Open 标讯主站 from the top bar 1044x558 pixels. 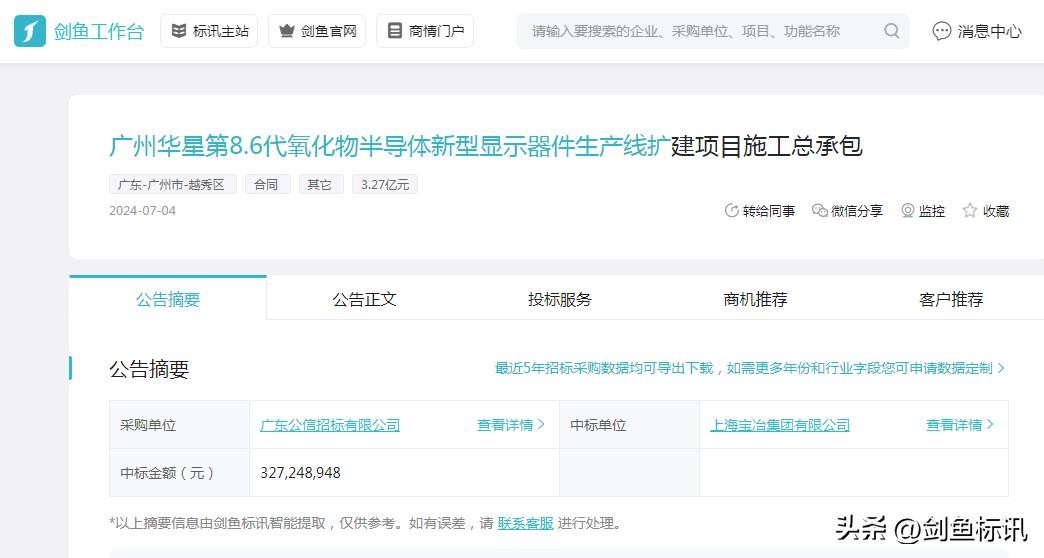209,31
